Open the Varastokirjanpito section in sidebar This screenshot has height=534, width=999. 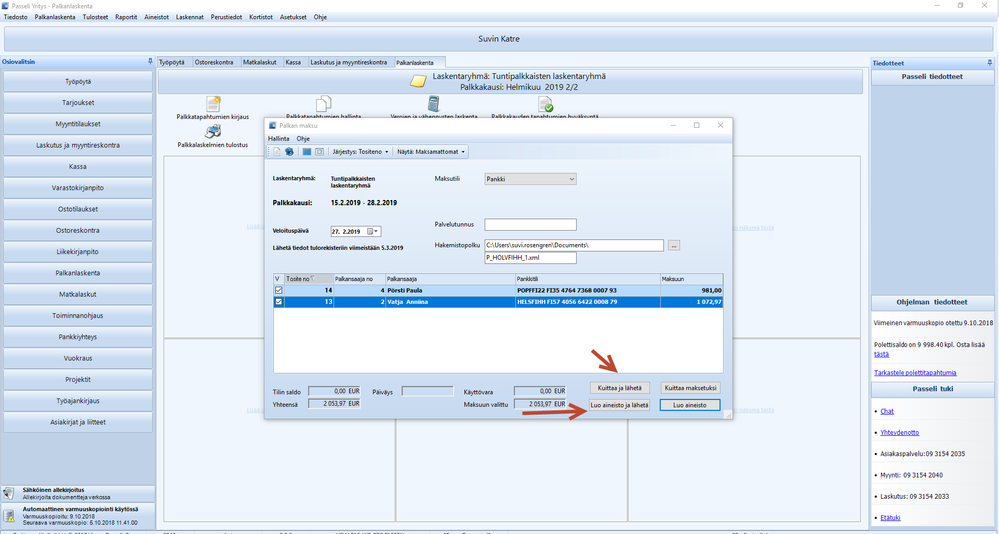click(x=78, y=188)
